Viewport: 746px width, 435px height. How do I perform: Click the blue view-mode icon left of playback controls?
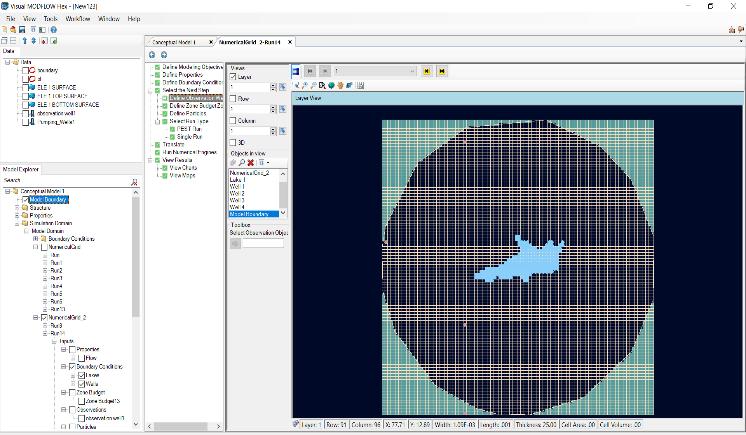click(x=295, y=71)
